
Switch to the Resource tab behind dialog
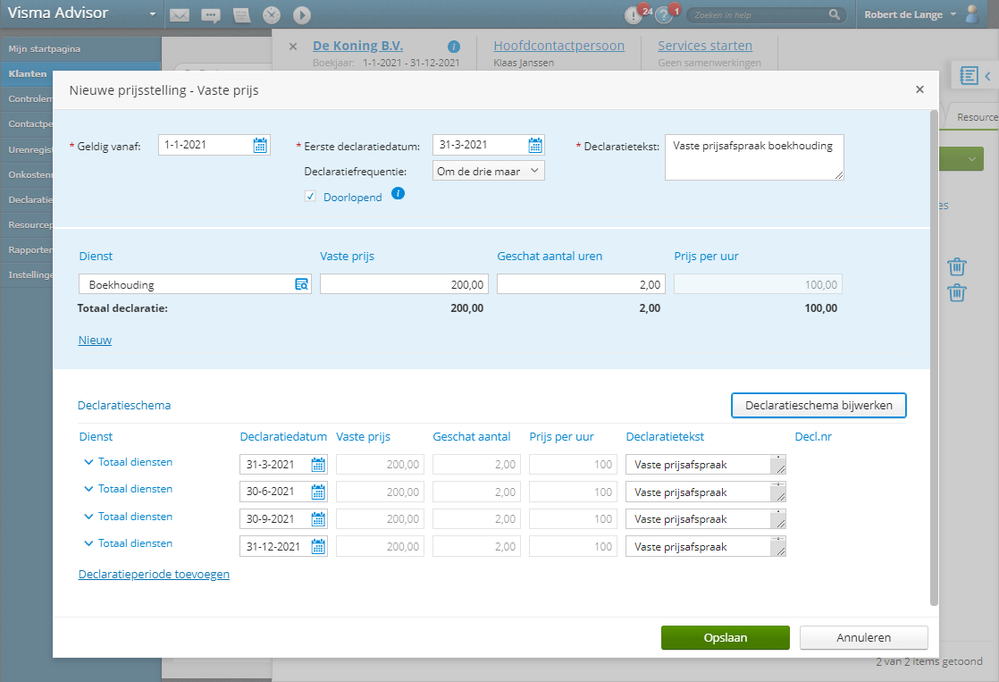pyautogui.click(x=975, y=117)
